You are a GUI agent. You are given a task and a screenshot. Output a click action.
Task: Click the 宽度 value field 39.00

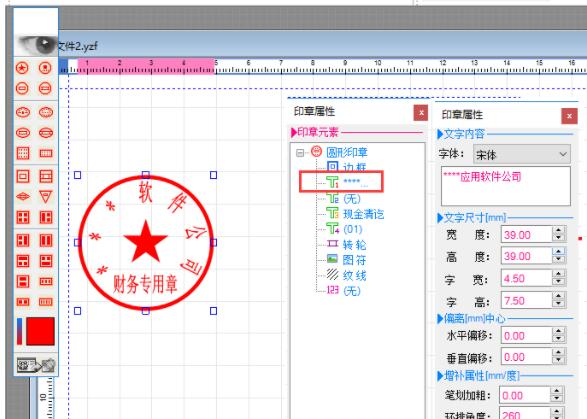[x=526, y=235]
